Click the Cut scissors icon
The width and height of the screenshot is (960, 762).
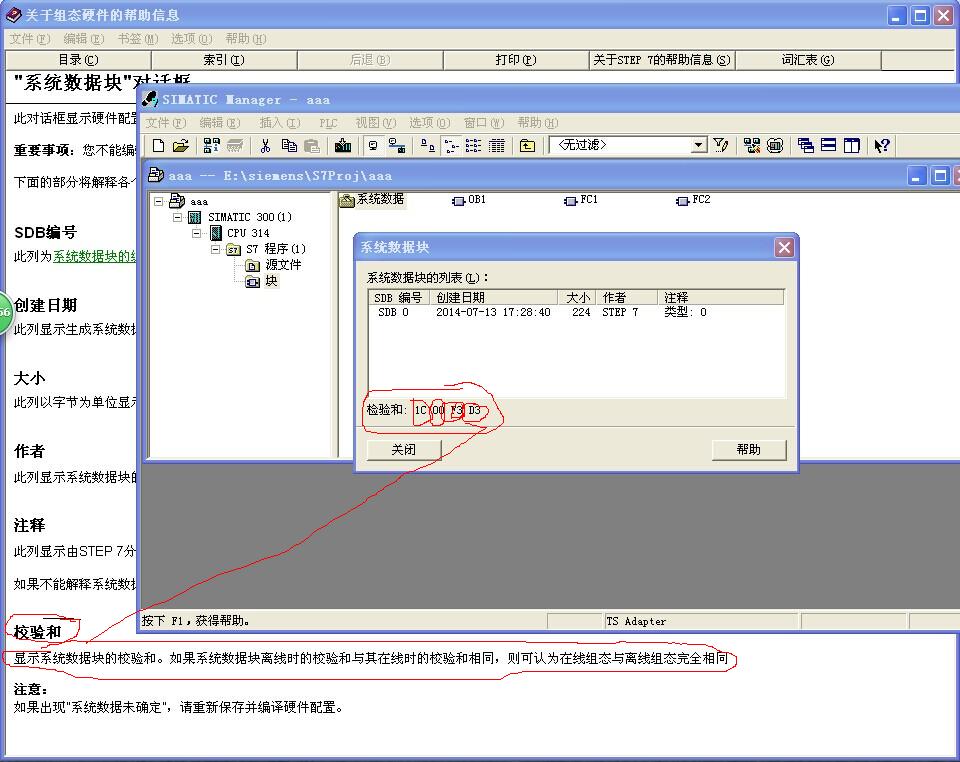(x=265, y=146)
